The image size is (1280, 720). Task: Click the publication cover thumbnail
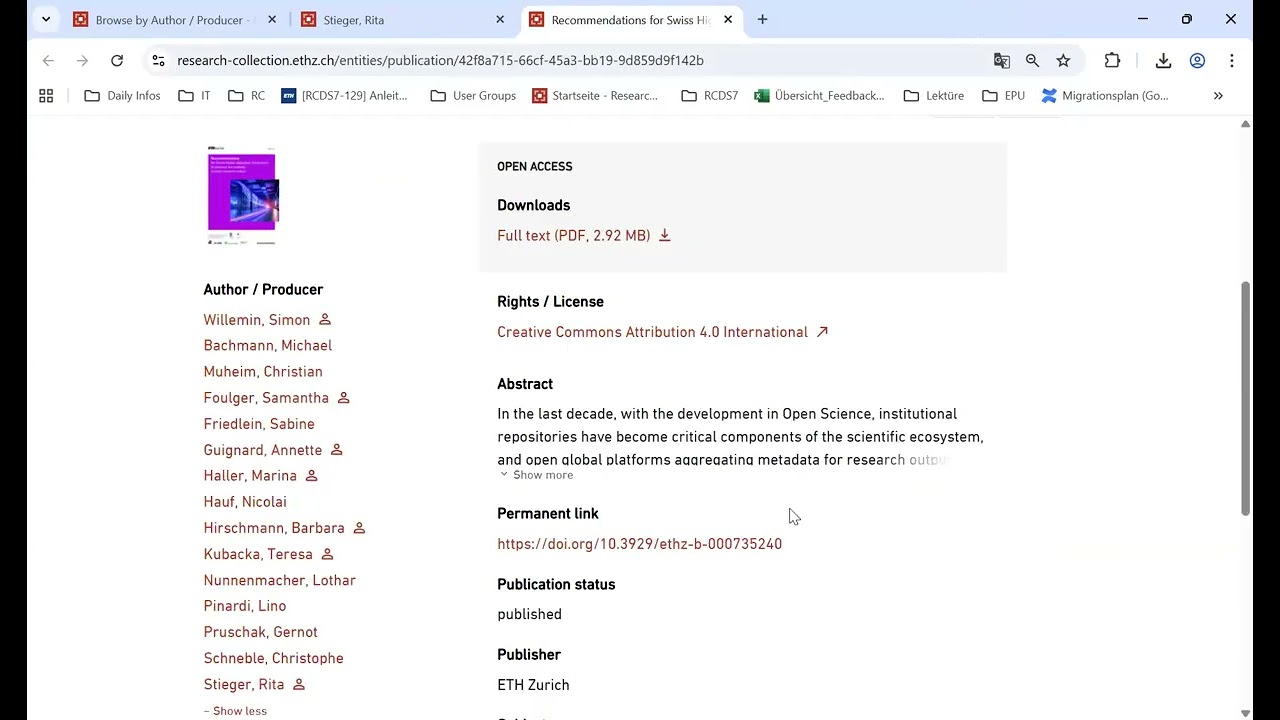(x=243, y=196)
